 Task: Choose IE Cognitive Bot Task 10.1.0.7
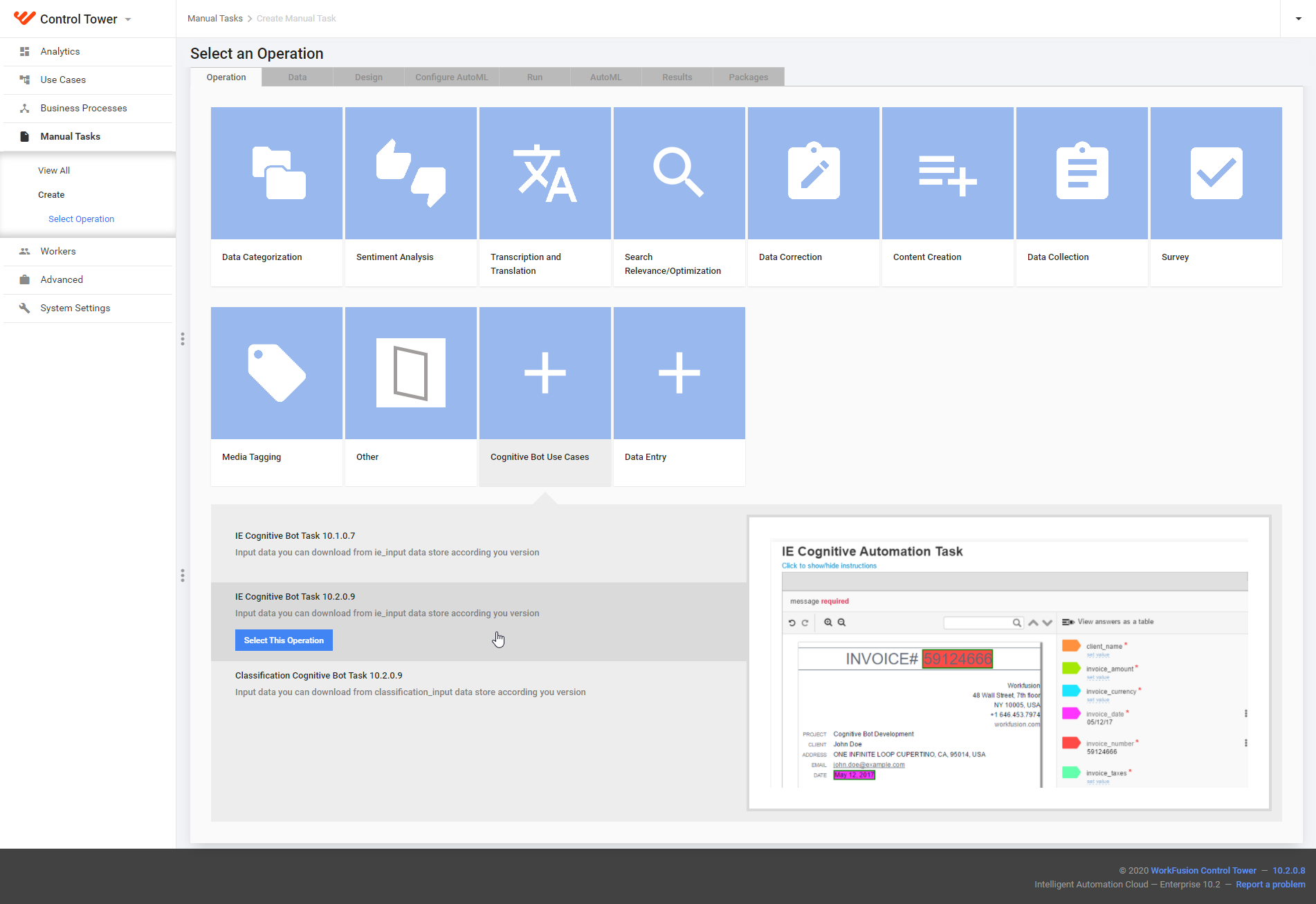(x=295, y=536)
